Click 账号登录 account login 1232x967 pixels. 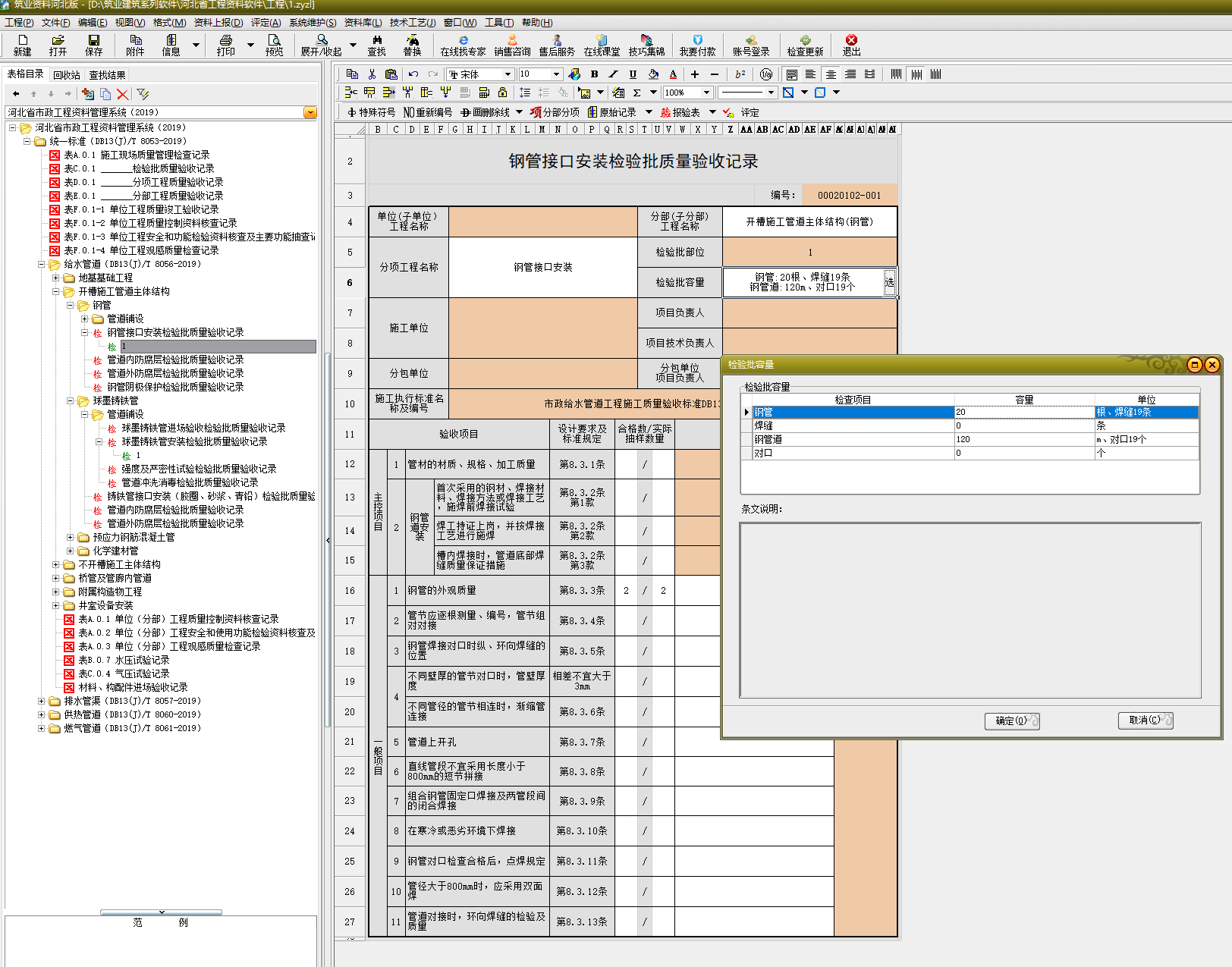(751, 45)
